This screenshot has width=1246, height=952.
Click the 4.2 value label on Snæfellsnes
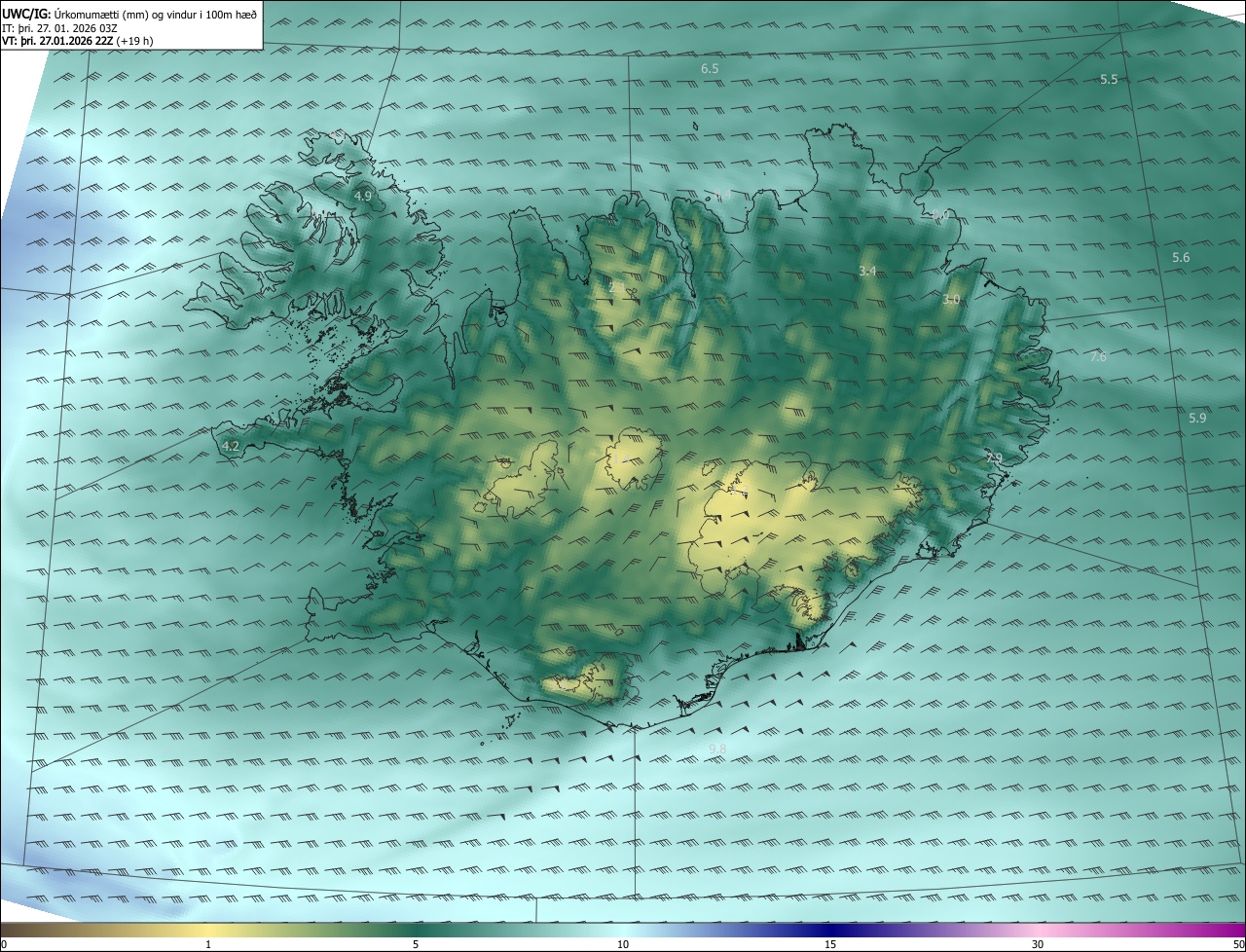click(x=231, y=447)
